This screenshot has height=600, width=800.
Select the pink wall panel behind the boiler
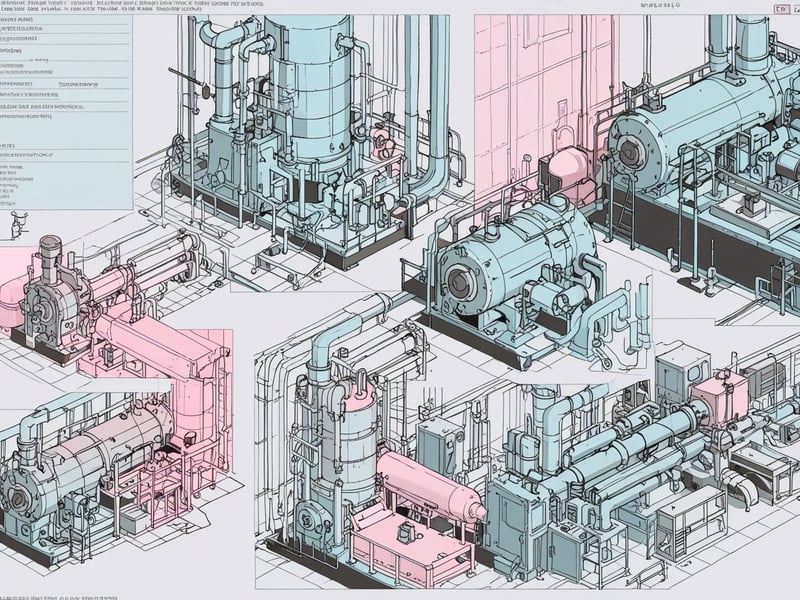[546, 110]
